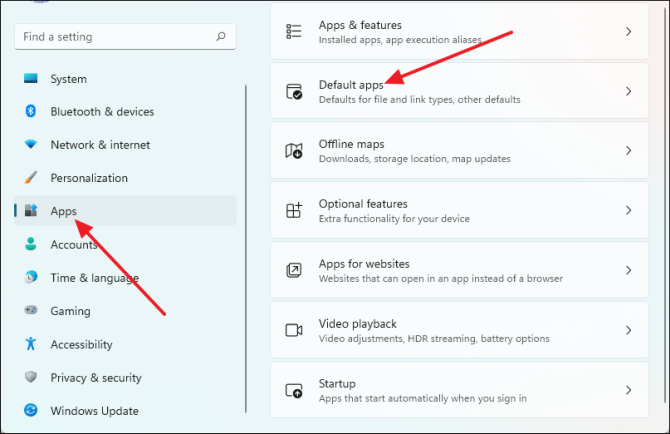The height and width of the screenshot is (434, 670).
Task: Go to the Accounts section
Action: tap(74, 244)
